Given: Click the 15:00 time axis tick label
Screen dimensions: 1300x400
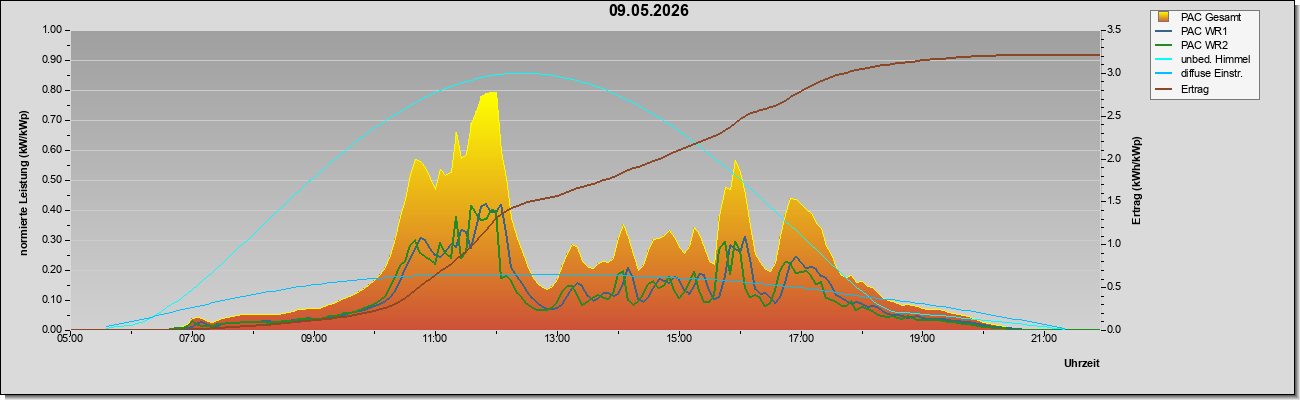Looking at the screenshot, I should pos(678,340).
